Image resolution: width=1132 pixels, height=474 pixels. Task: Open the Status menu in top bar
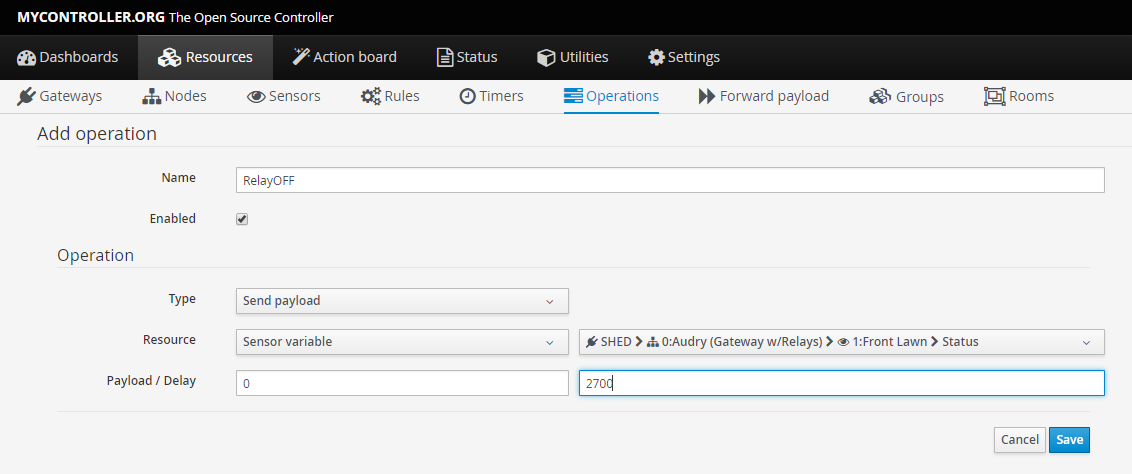pyautogui.click(x=467, y=57)
